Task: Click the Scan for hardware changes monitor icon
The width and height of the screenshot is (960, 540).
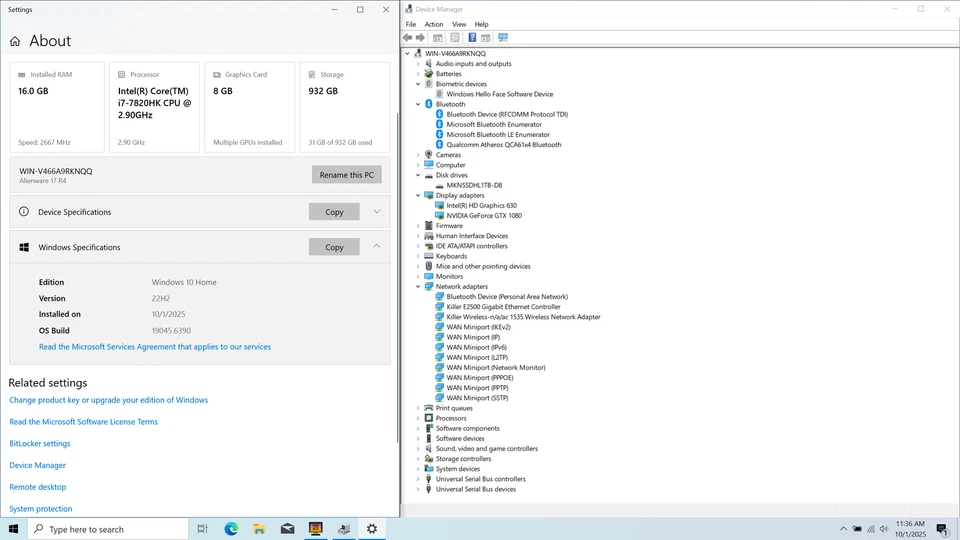Action: [x=503, y=38]
